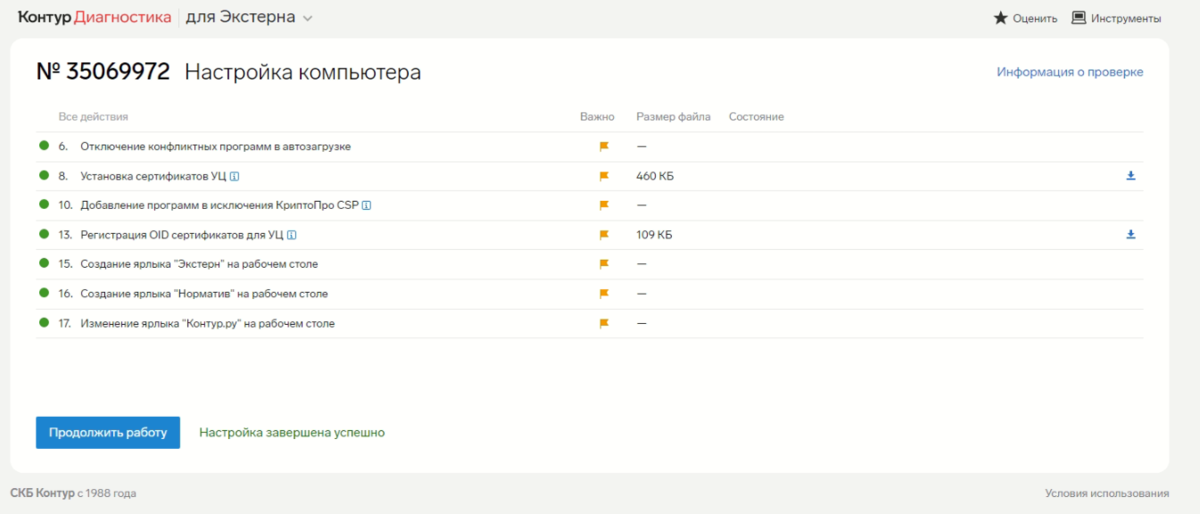Open 'Информация о проверке' link
This screenshot has width=1200, height=514.
(1069, 72)
